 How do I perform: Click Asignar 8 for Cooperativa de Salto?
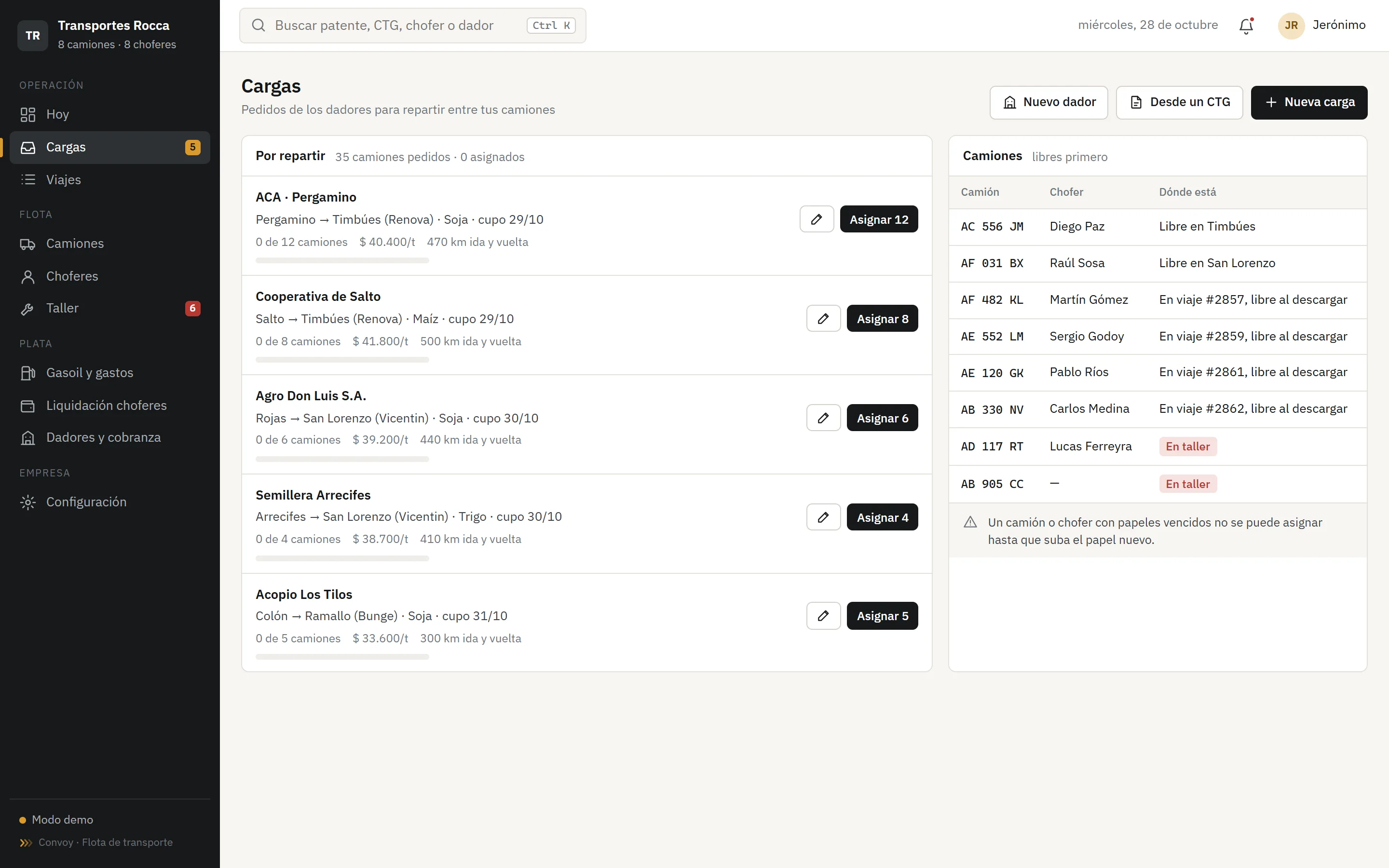coord(882,319)
